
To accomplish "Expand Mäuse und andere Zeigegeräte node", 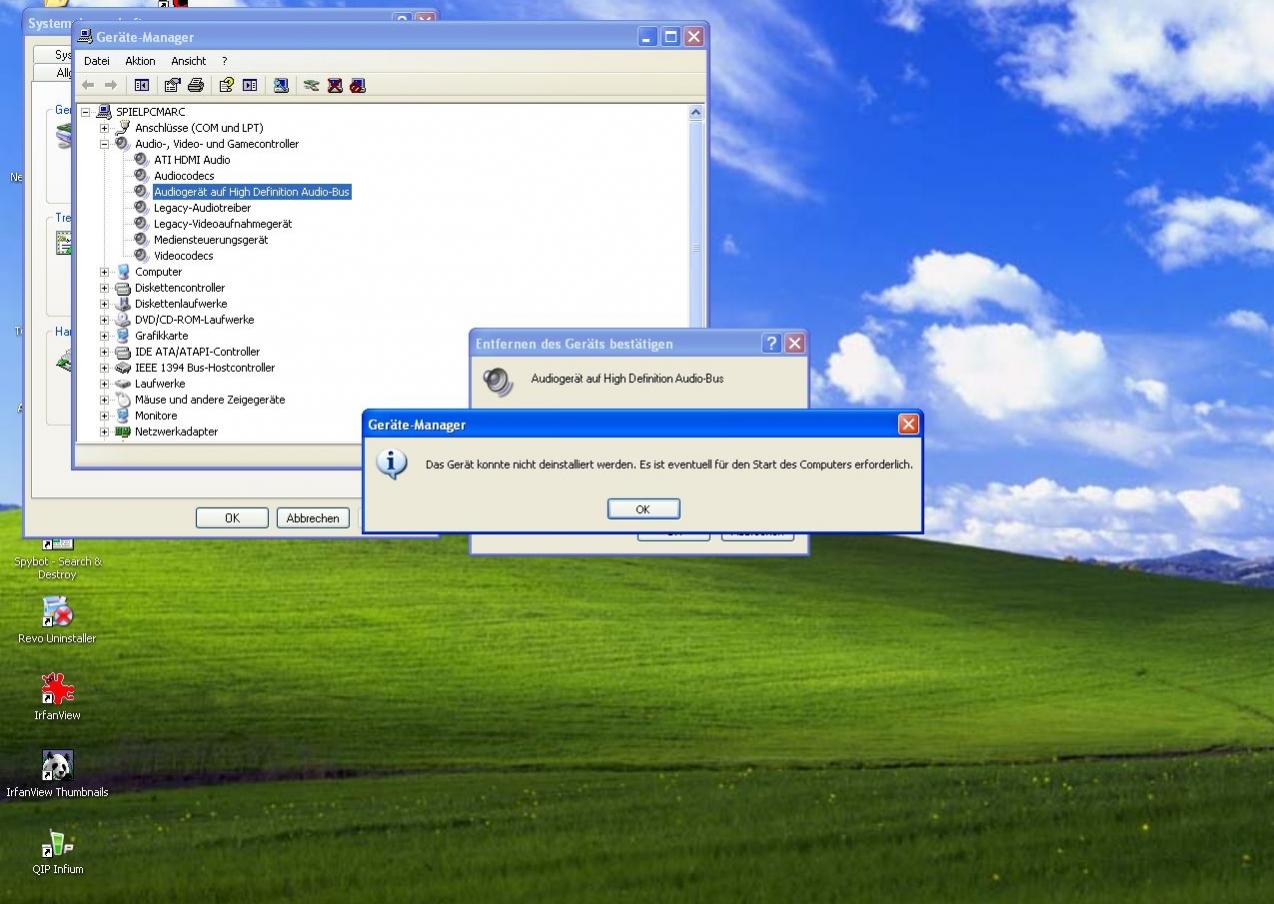I will (x=104, y=400).
